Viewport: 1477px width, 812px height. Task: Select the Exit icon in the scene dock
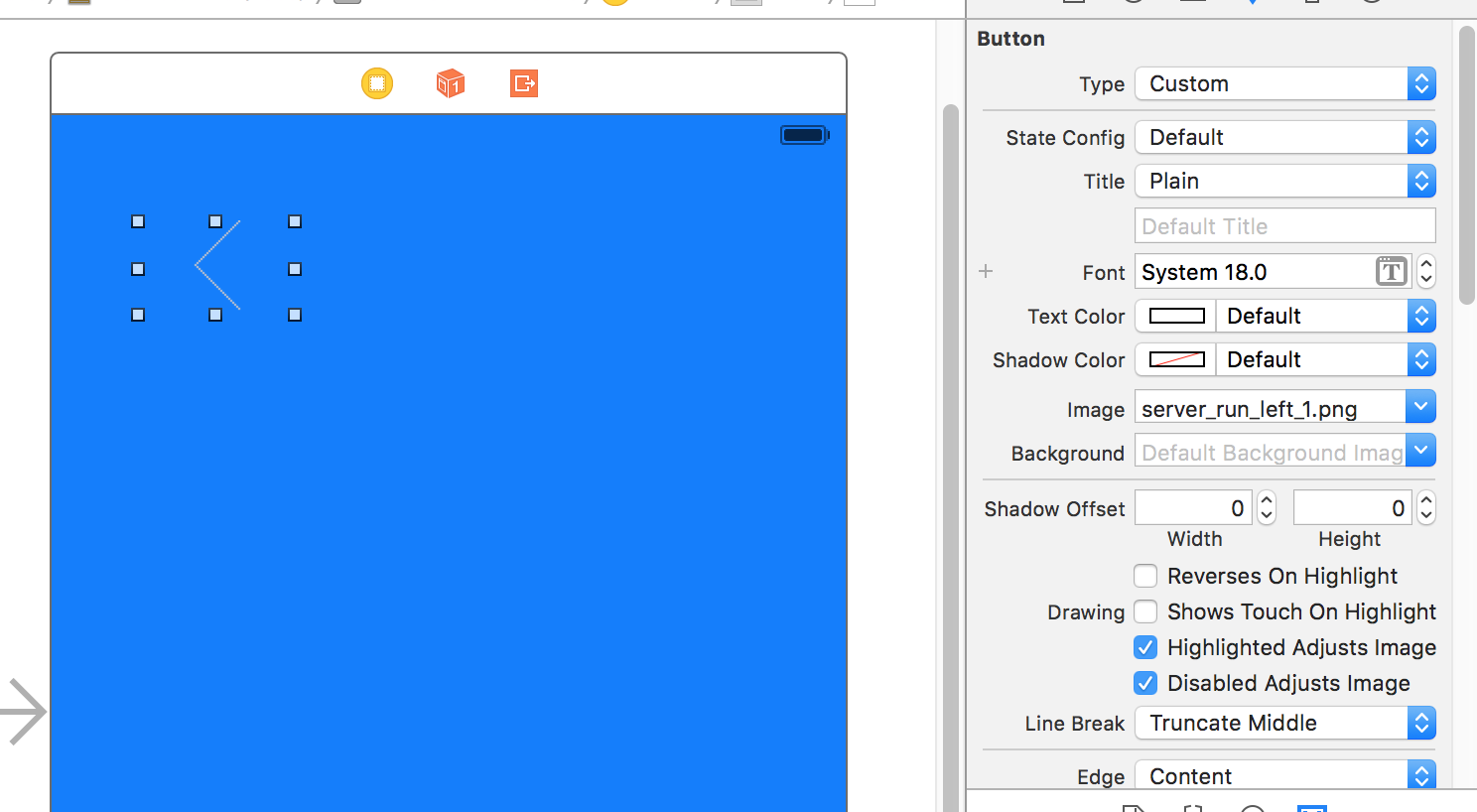pos(524,83)
